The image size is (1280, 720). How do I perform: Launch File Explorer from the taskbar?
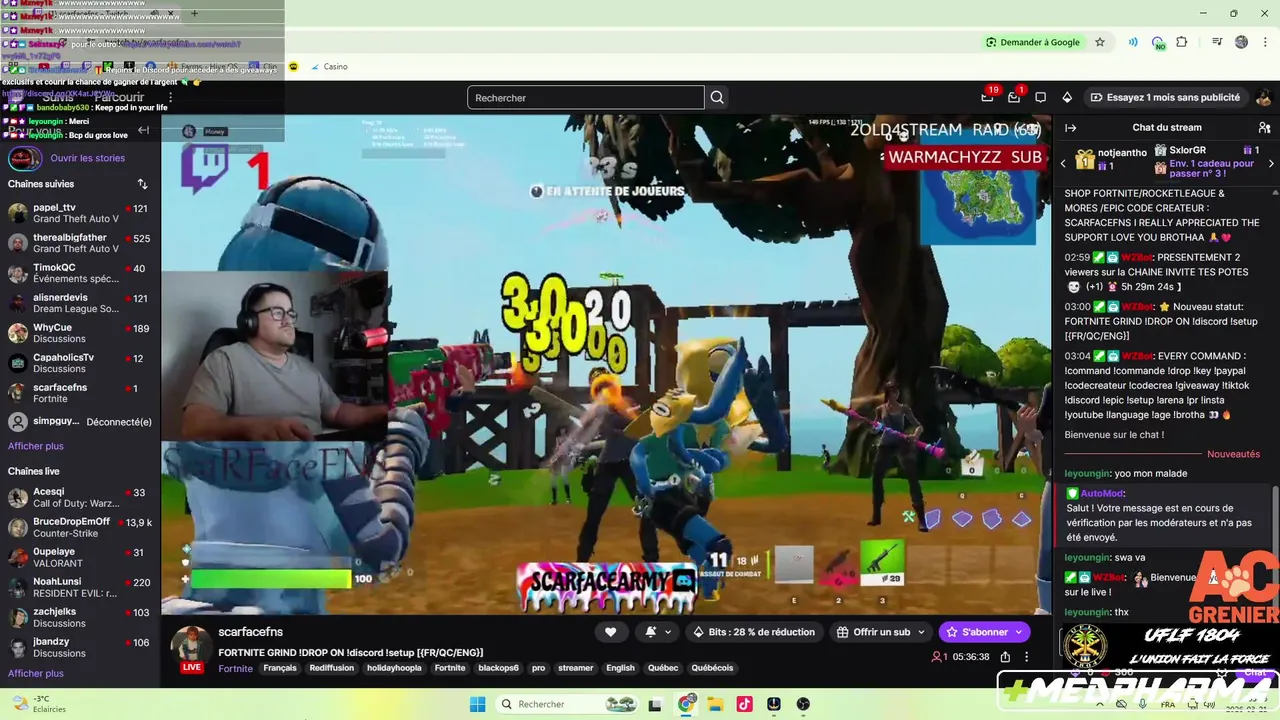click(715, 704)
